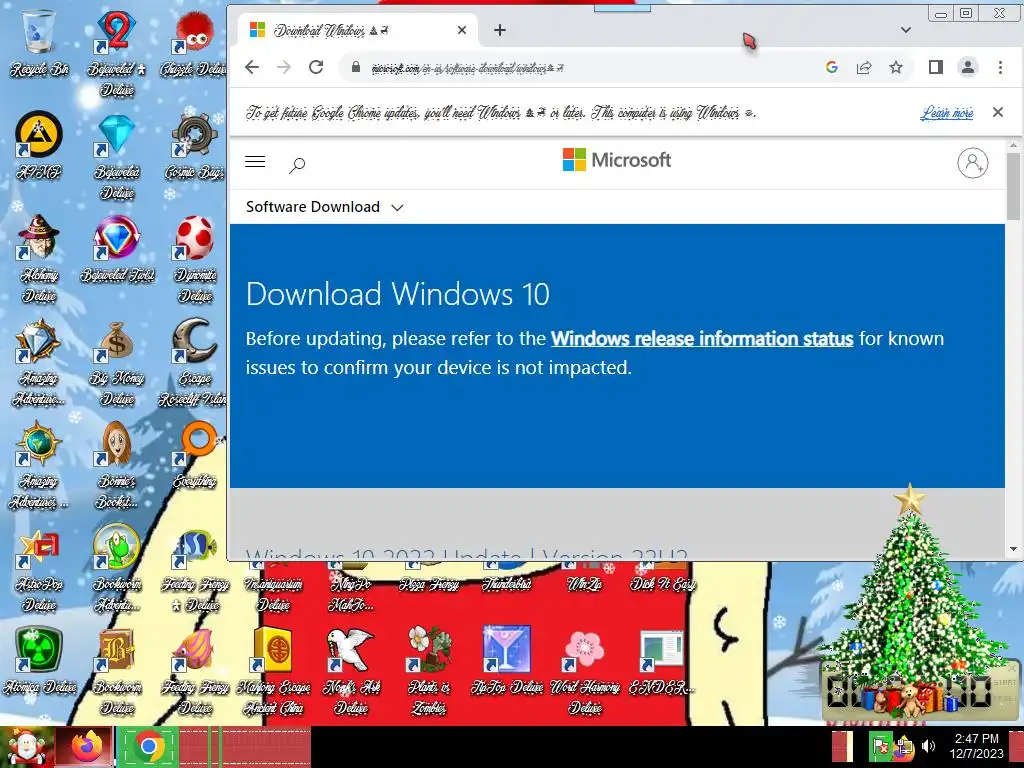Select the Mahjong Escape Ancient China icon
This screenshot has height=768, width=1024.
pyautogui.click(x=274, y=671)
